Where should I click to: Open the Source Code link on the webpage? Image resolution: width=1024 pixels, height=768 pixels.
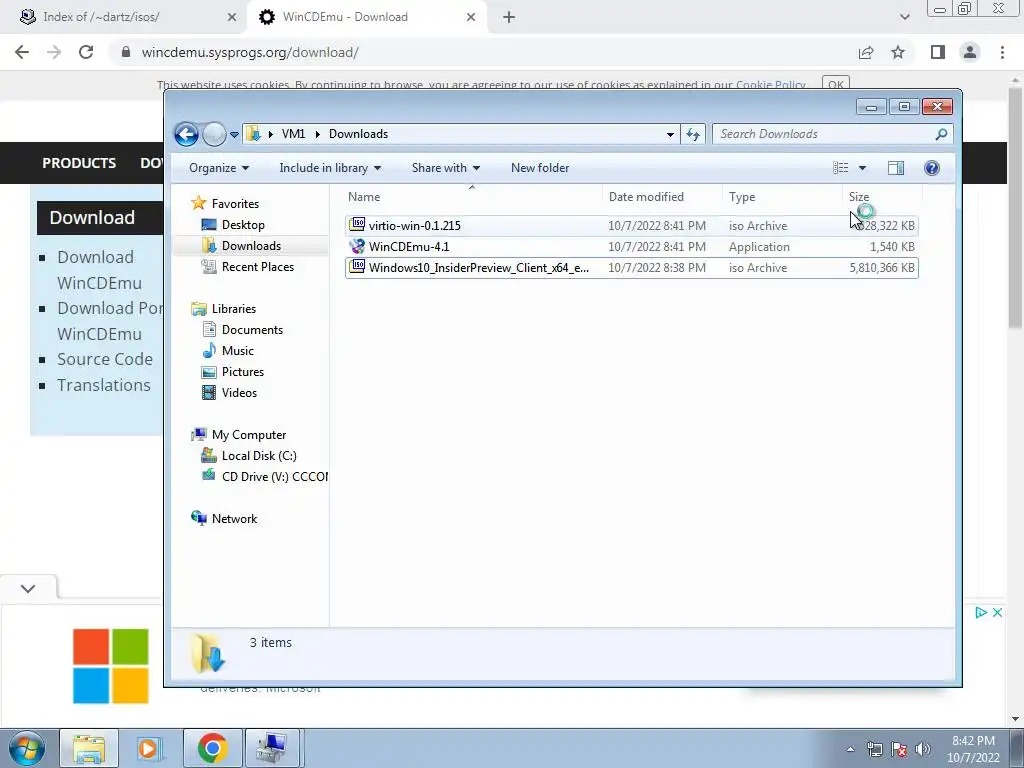105,359
